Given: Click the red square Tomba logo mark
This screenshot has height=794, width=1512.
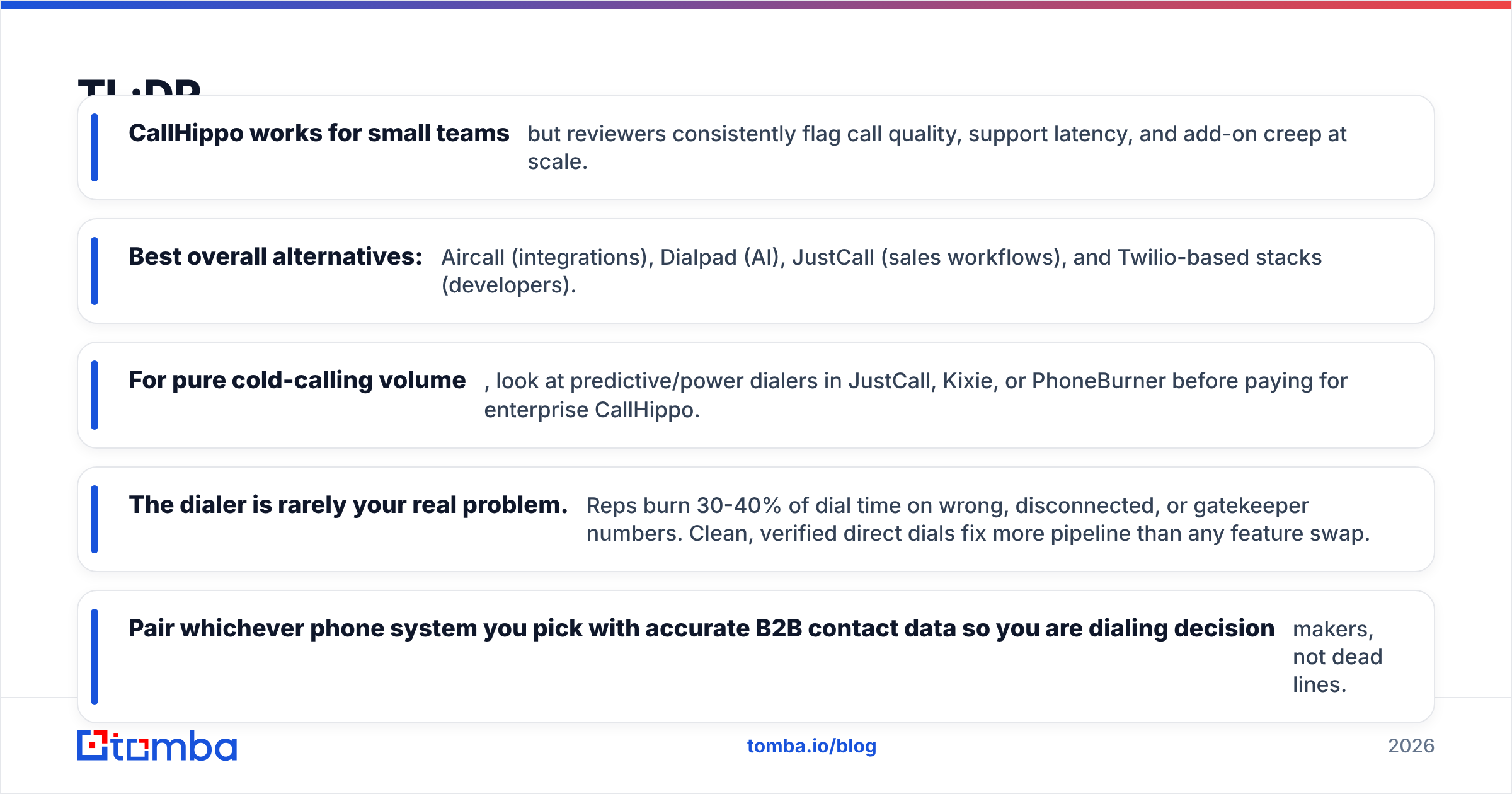Looking at the screenshot, I should click(x=93, y=745).
